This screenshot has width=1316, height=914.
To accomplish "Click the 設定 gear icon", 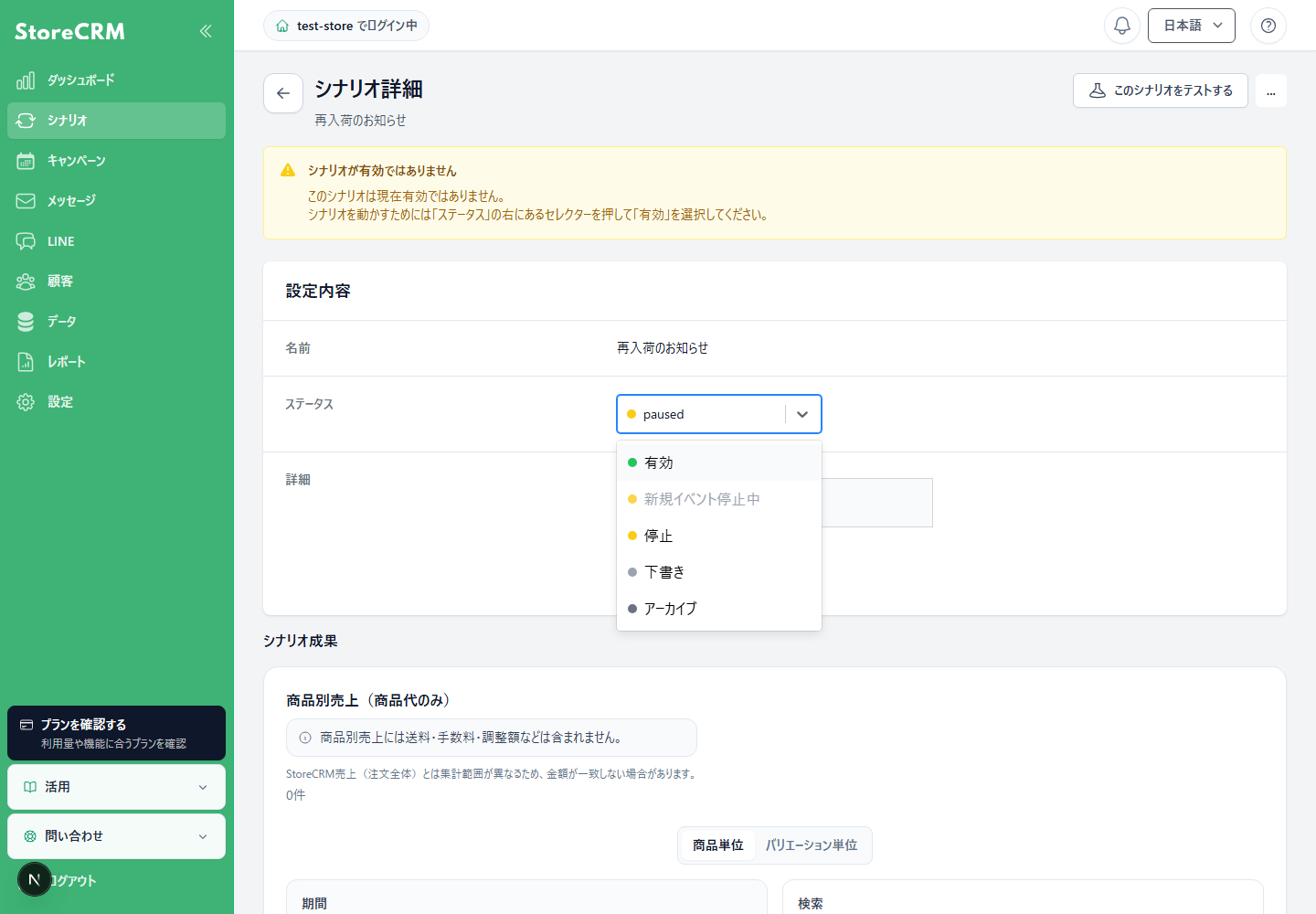I will pos(26,402).
